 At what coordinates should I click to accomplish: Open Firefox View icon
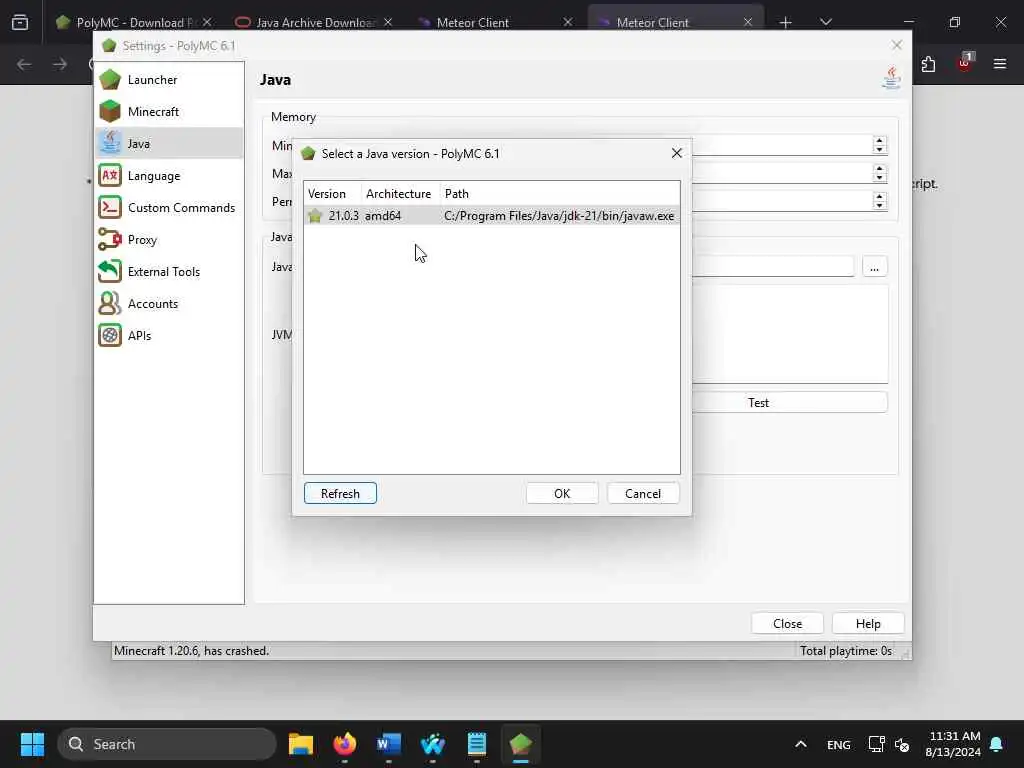(x=20, y=22)
